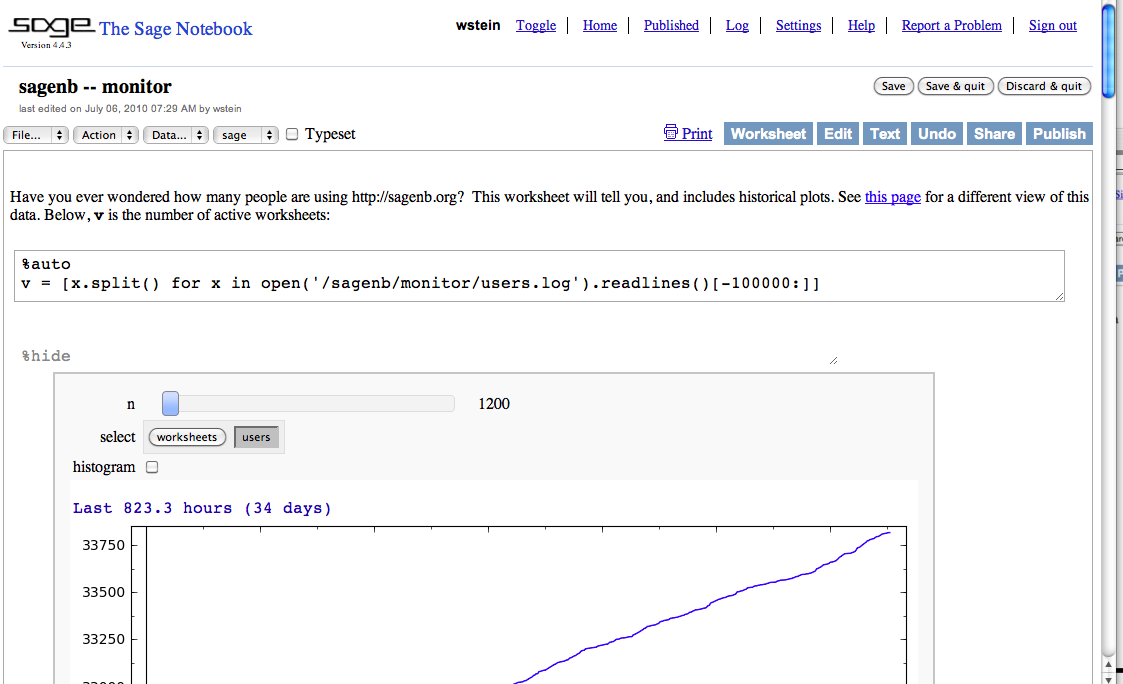
Task: Click the Sign out link
Action: click(x=1053, y=25)
